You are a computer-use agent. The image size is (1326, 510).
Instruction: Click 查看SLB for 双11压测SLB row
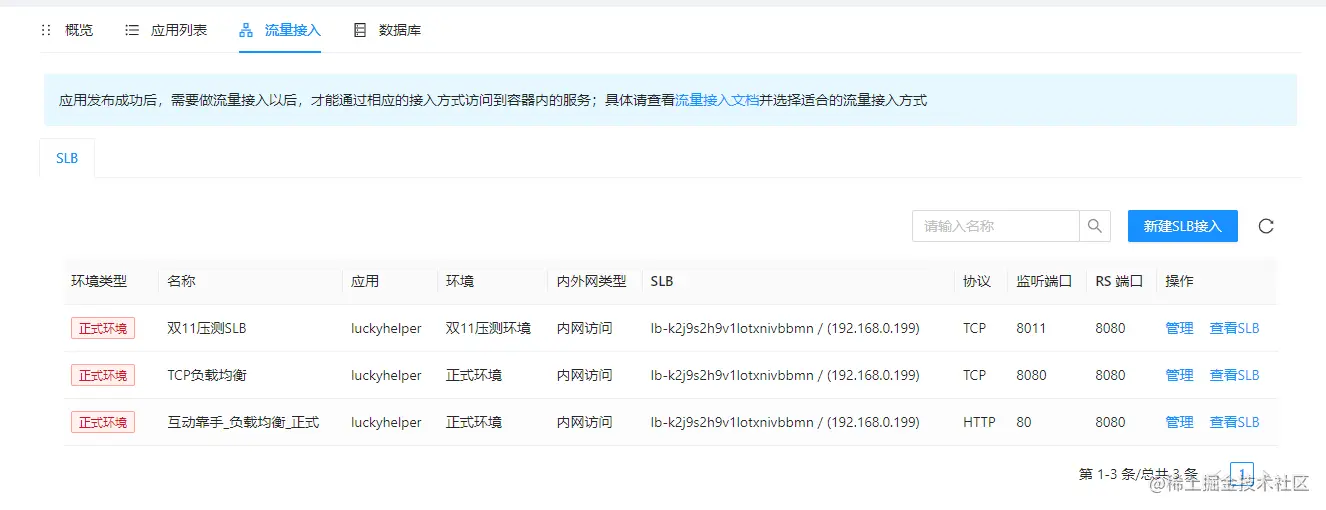pos(1234,328)
